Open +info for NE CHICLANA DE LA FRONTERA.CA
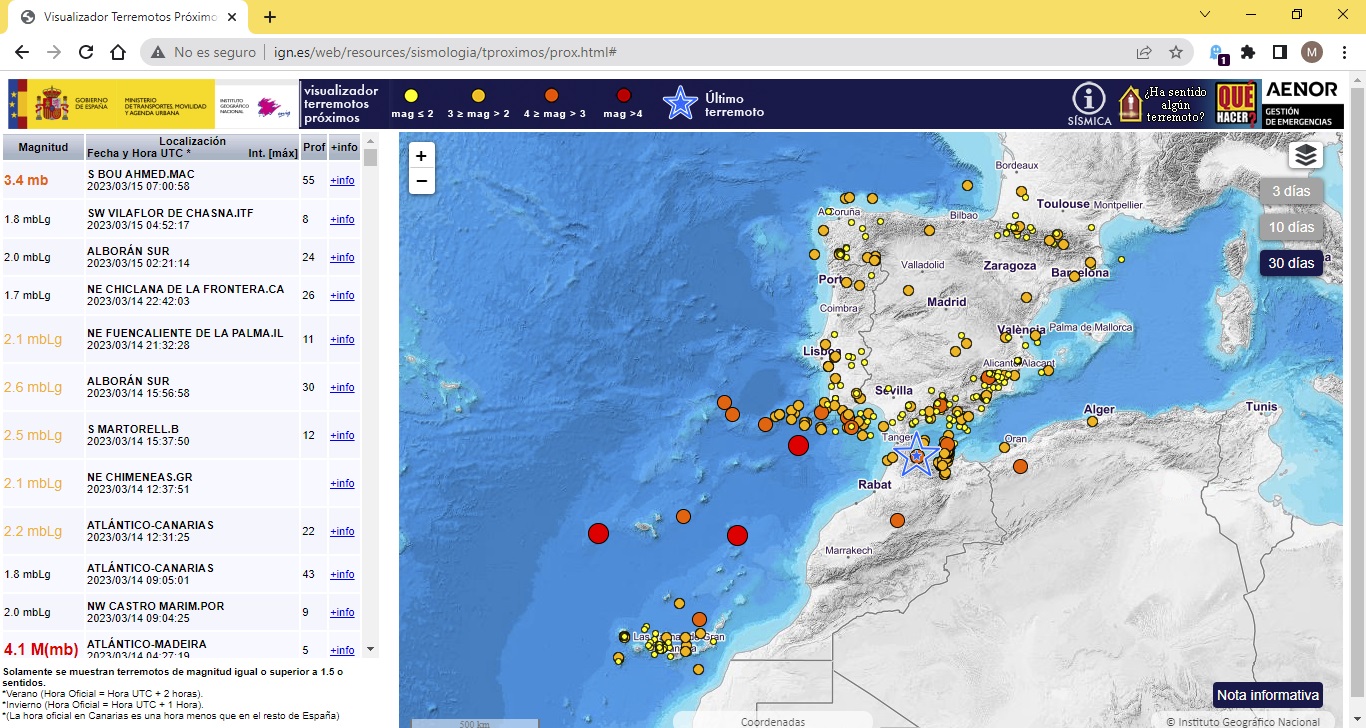The height and width of the screenshot is (728, 1366). tap(342, 295)
